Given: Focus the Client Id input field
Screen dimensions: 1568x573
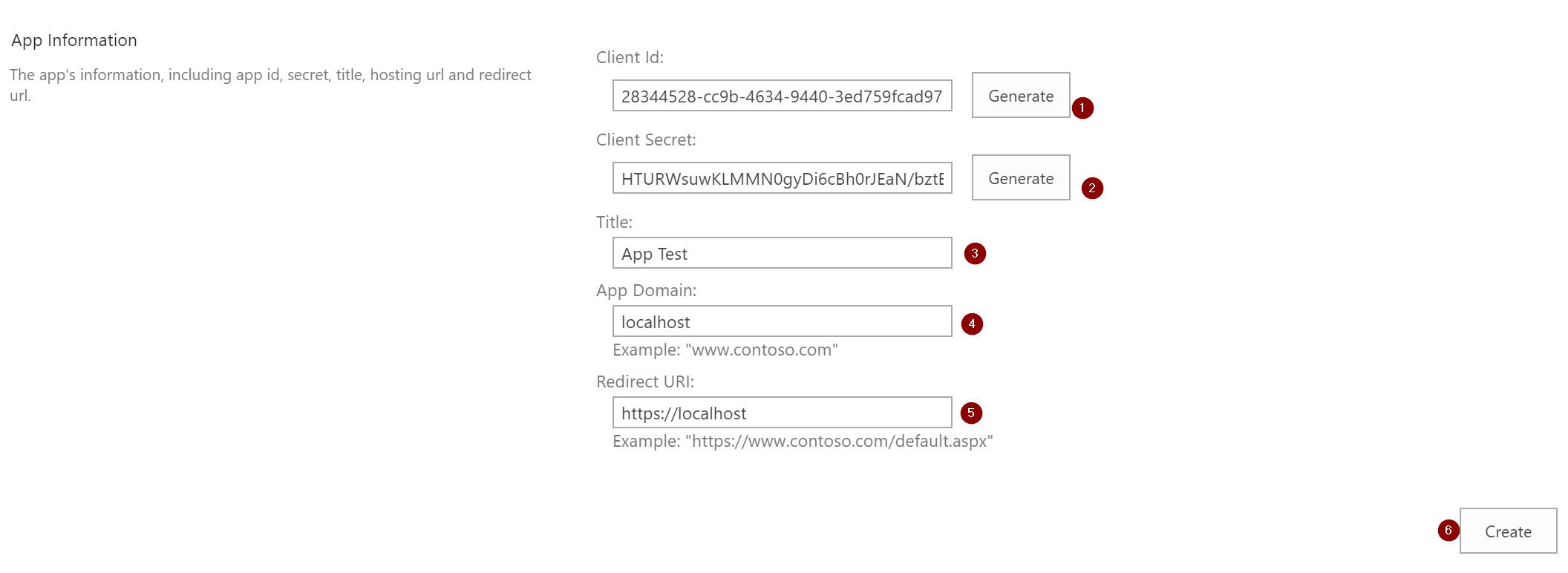Looking at the screenshot, I should tap(782, 96).
